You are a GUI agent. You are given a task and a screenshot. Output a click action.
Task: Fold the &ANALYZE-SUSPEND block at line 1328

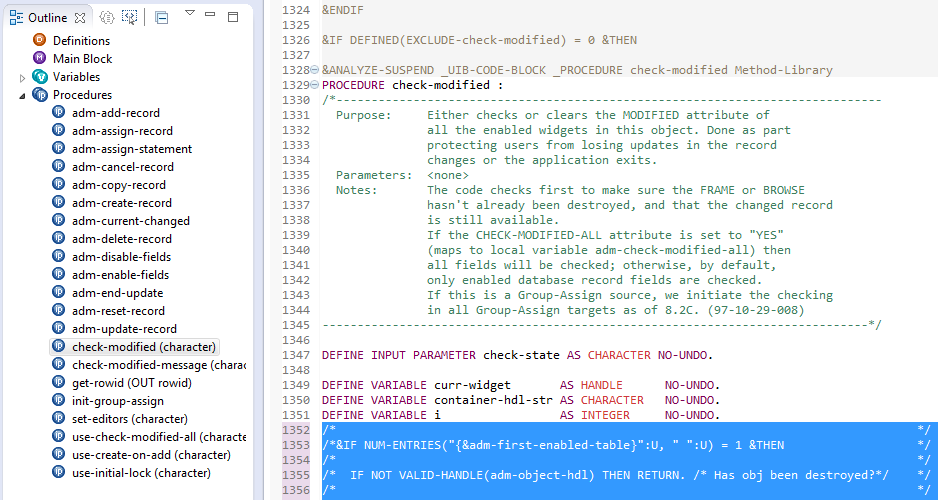pyautogui.click(x=315, y=70)
